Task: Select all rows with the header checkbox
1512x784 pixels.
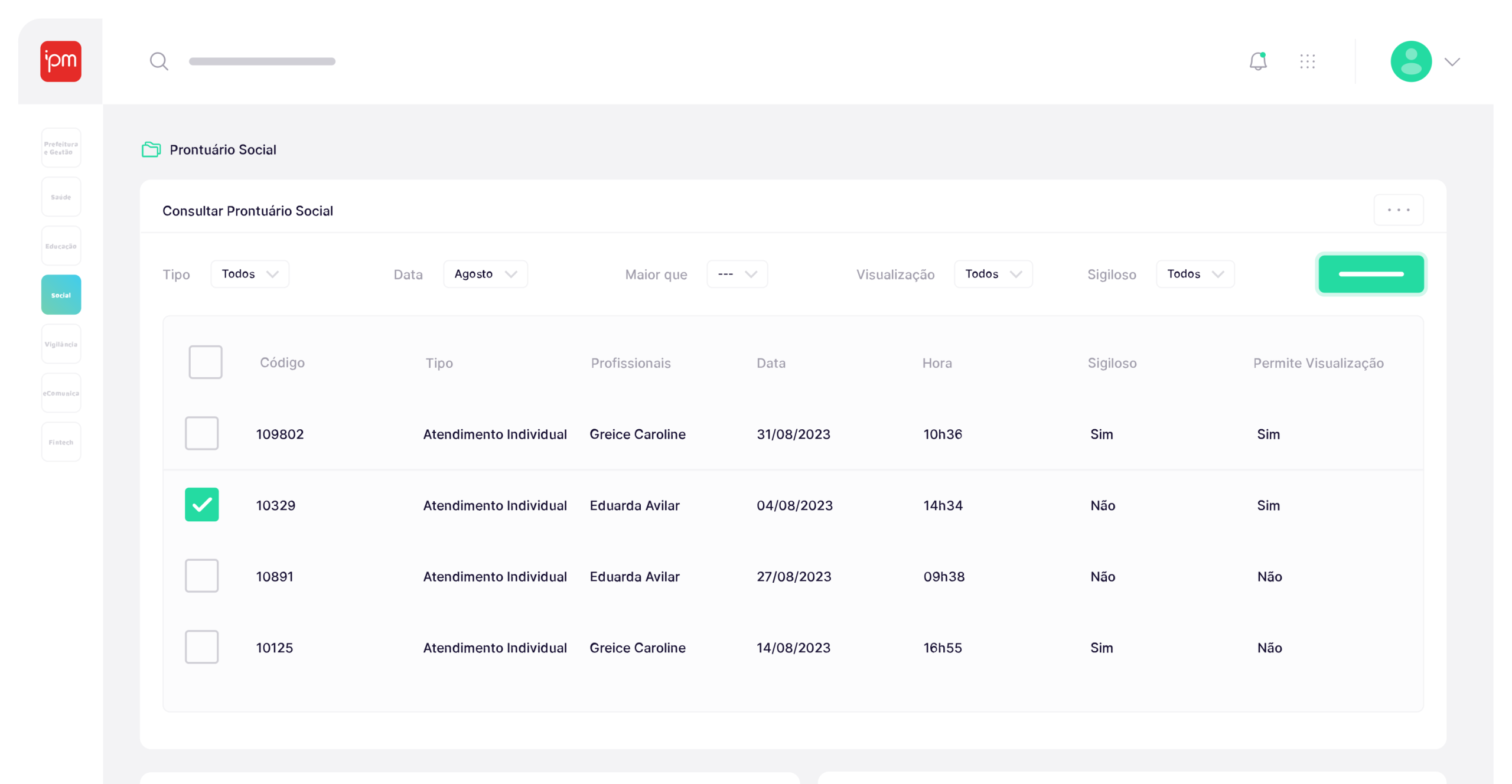Action: tap(205, 362)
